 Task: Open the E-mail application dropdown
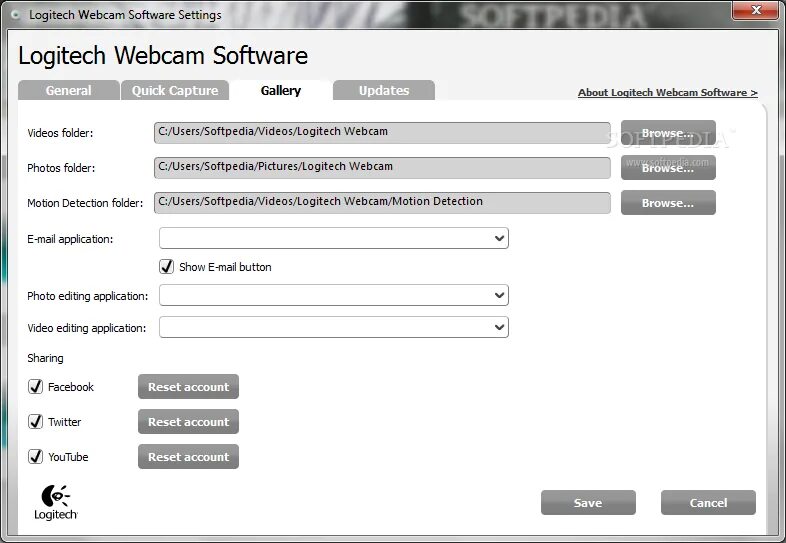click(x=334, y=238)
